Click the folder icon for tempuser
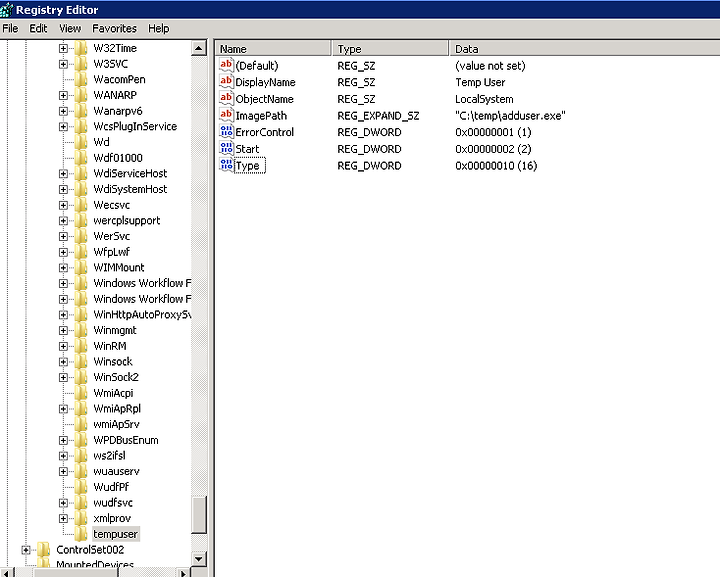 (x=81, y=533)
